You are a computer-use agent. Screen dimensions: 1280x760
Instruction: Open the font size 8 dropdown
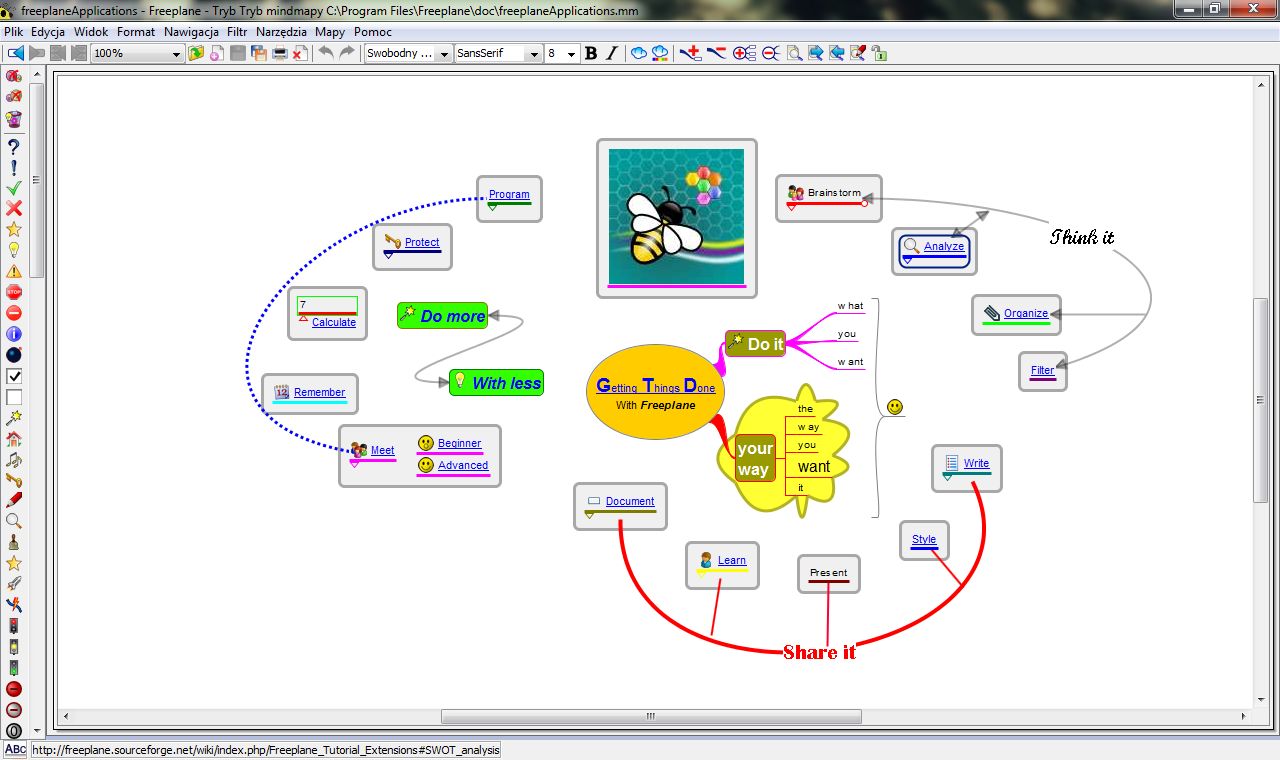pyautogui.click(x=572, y=54)
